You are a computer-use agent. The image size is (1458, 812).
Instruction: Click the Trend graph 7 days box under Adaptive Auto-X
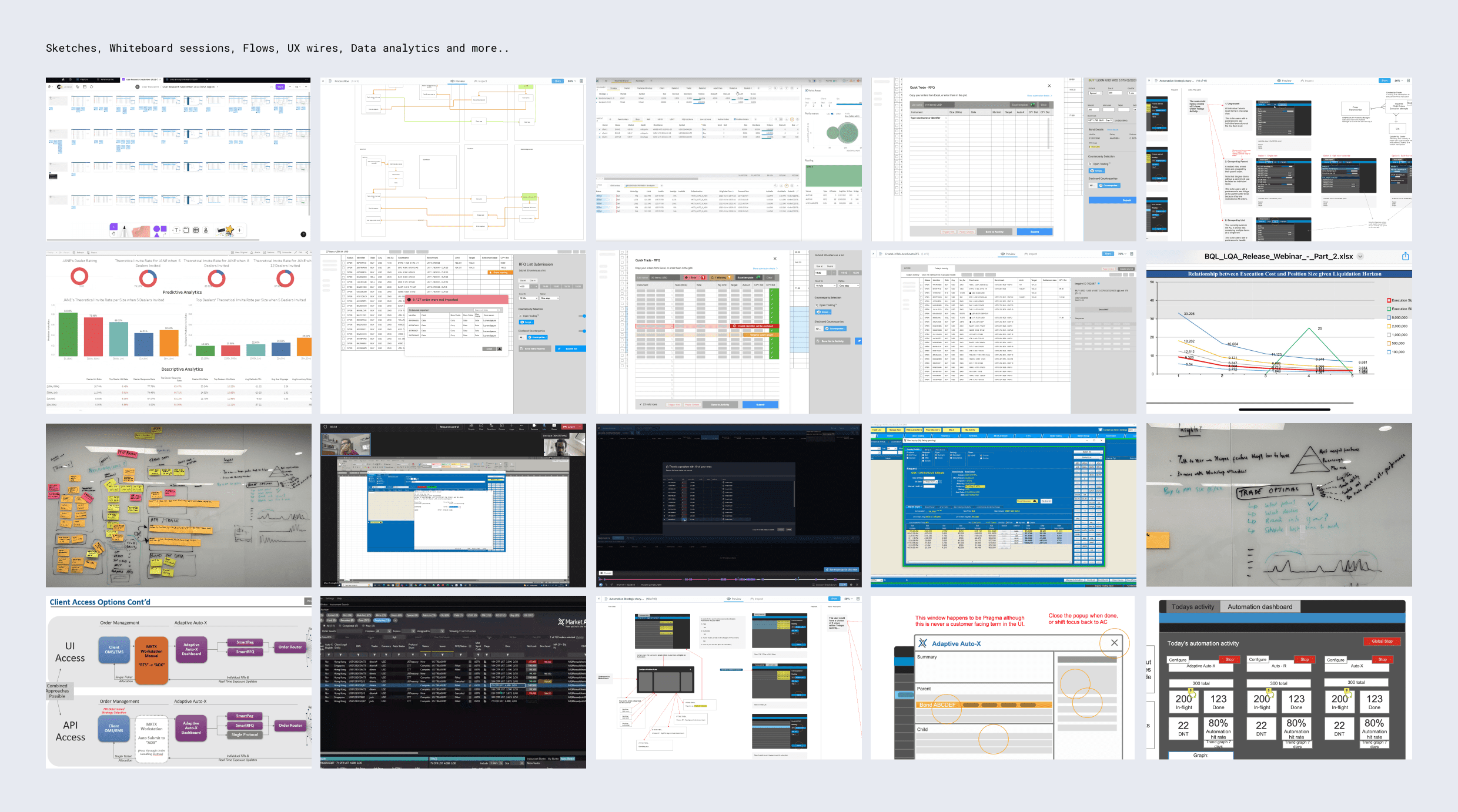click(x=1218, y=743)
